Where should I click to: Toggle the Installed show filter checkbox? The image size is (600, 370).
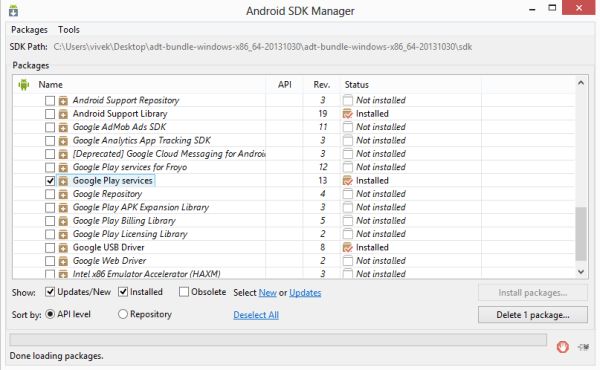tap(123, 292)
